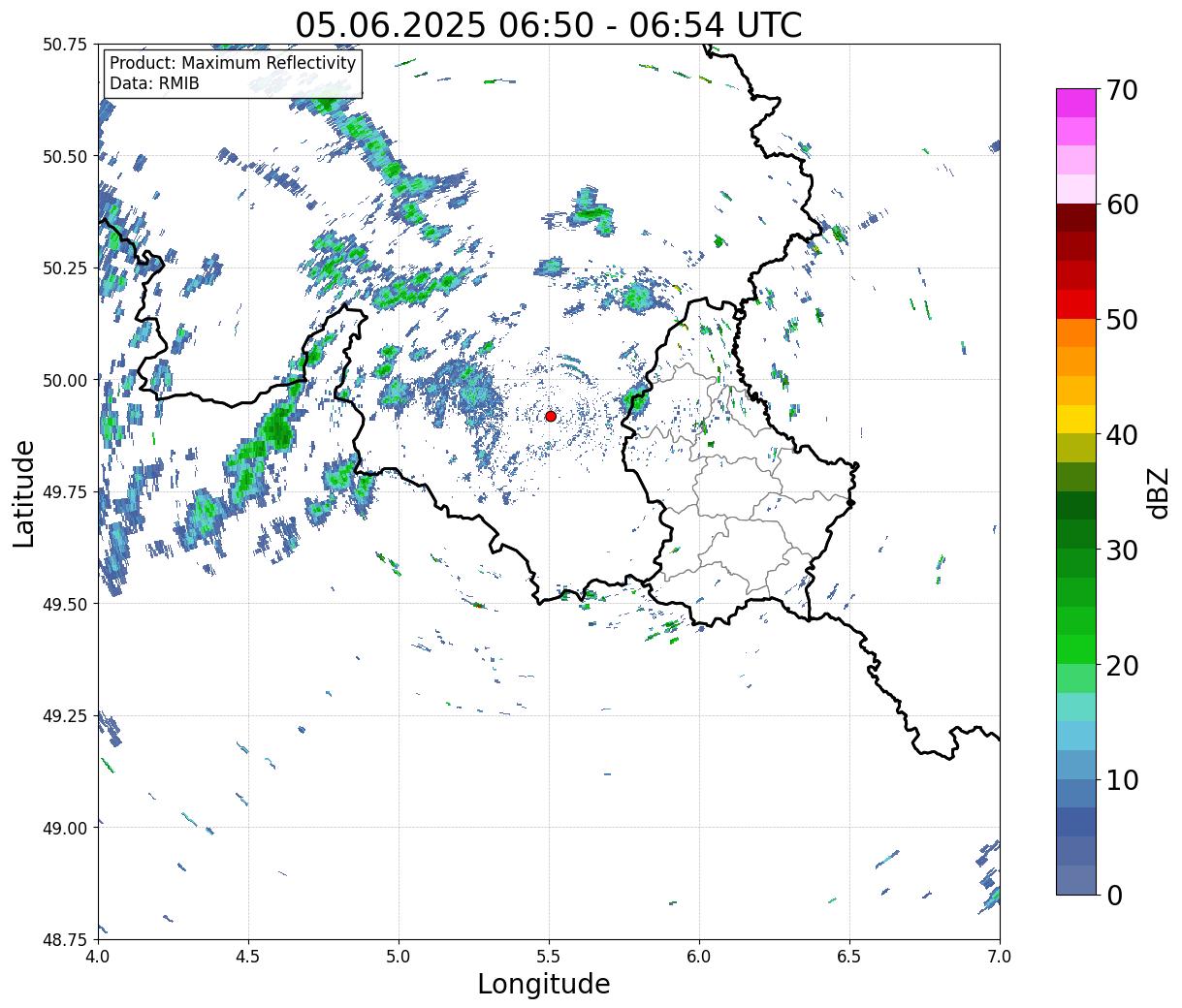
Task: Click the longitude tick label "5.5"
Action: 549,957
